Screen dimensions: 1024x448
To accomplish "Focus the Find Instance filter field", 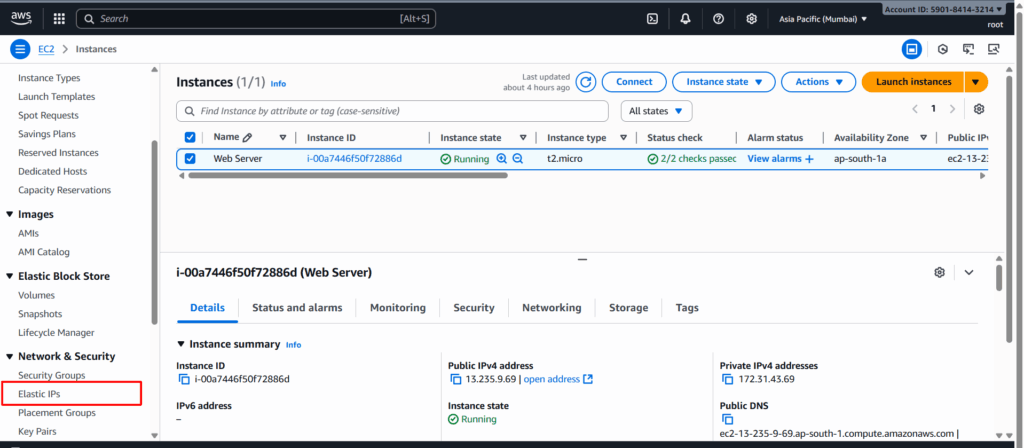I will coord(392,111).
